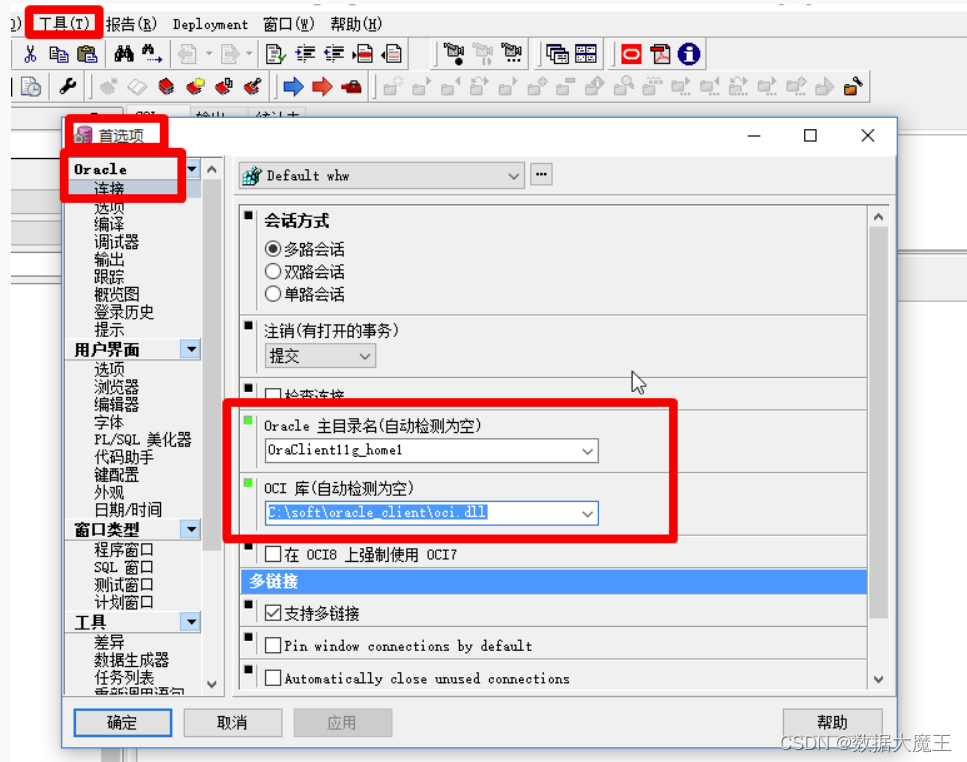The image size is (967, 762).
Task: Select 连接 under Oracle in tree
Action: (x=109, y=189)
